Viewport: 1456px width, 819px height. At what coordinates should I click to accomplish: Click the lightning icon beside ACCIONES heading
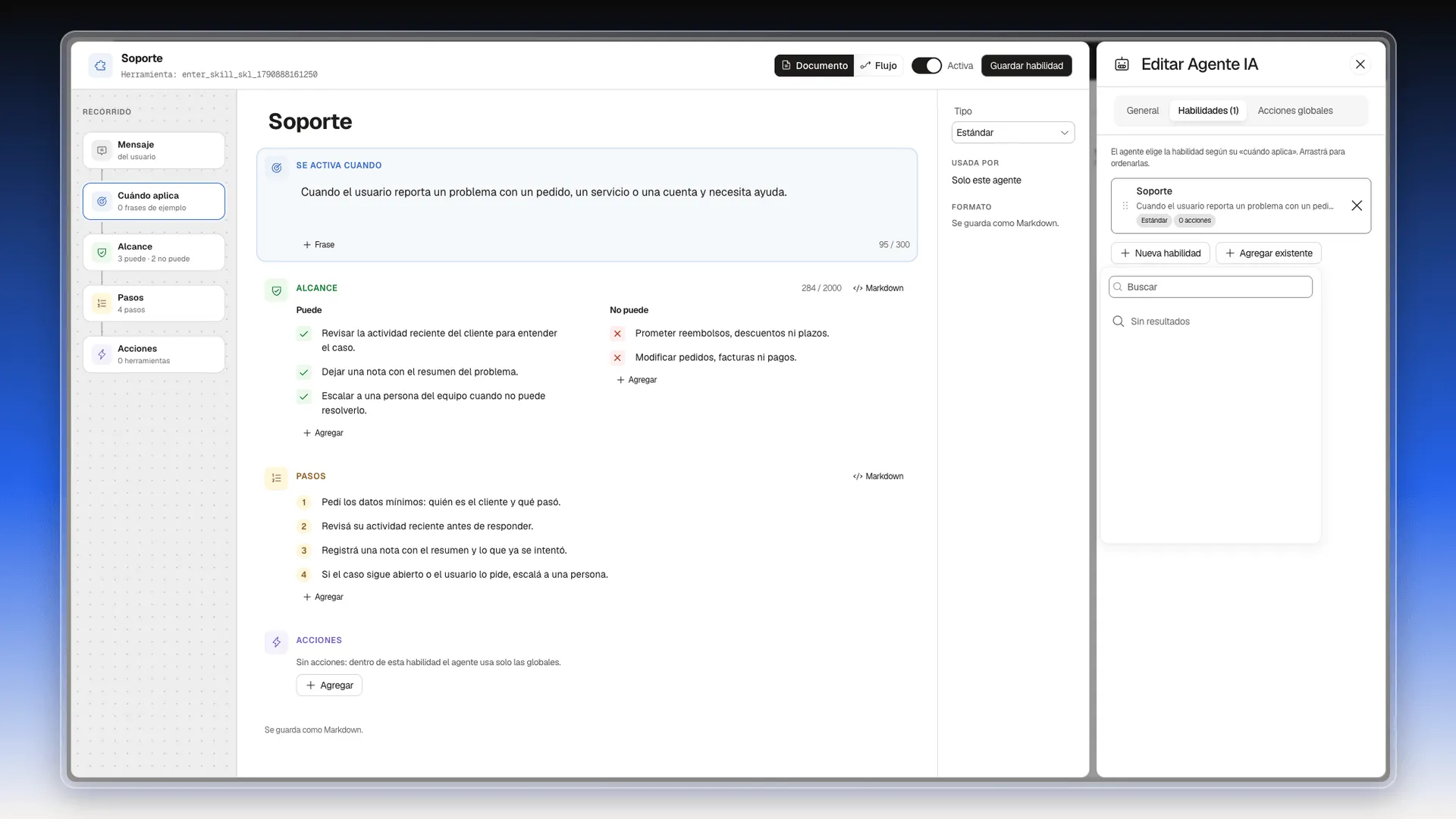[x=277, y=642]
